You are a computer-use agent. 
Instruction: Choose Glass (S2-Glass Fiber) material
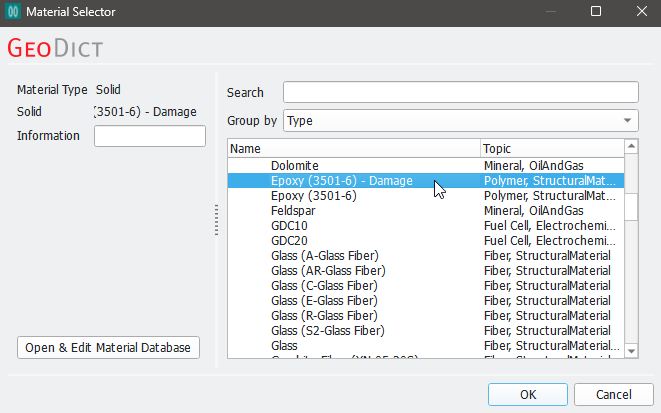tap(327, 330)
